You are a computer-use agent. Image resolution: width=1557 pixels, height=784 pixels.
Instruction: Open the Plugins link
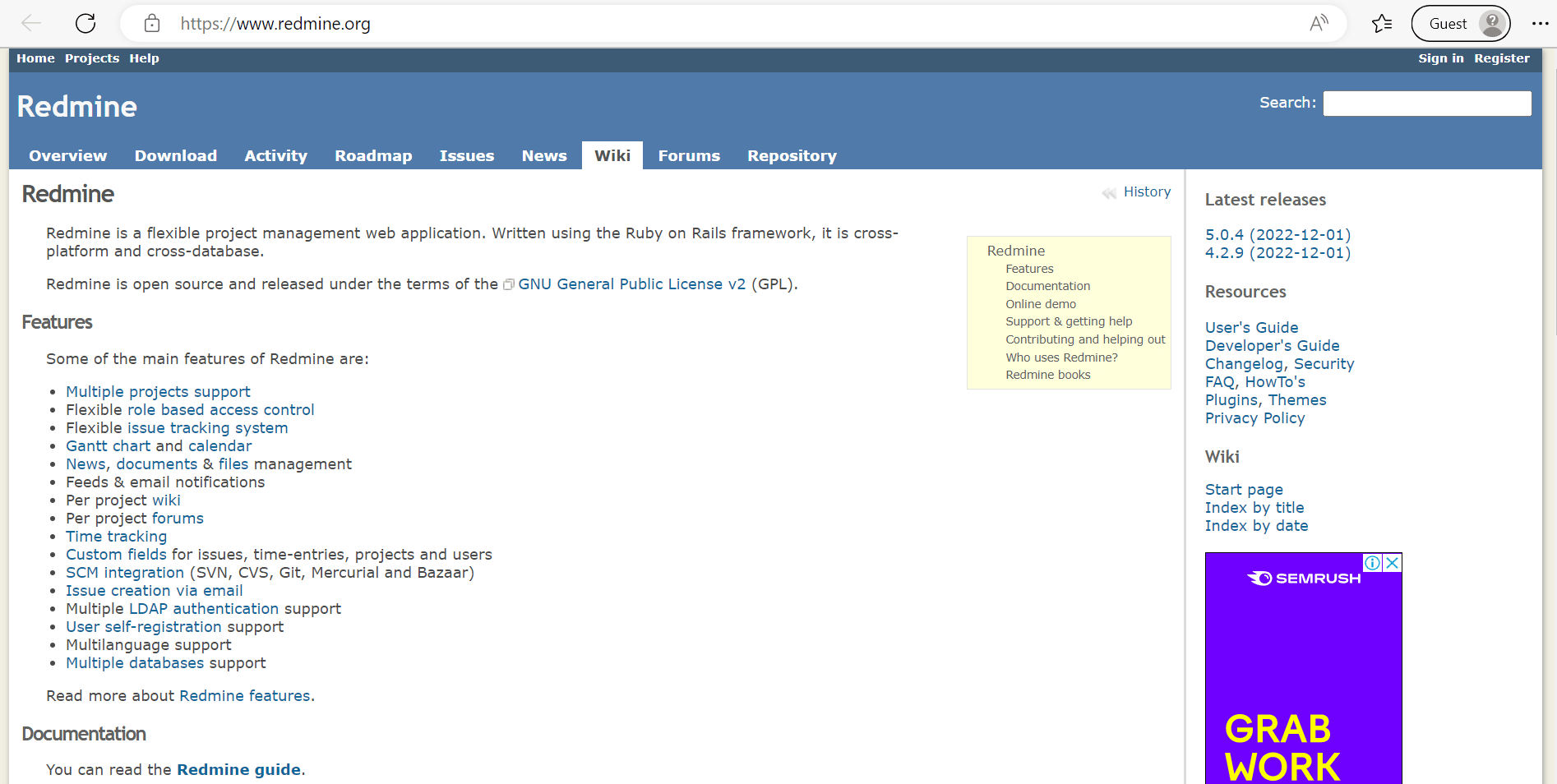[1231, 400]
